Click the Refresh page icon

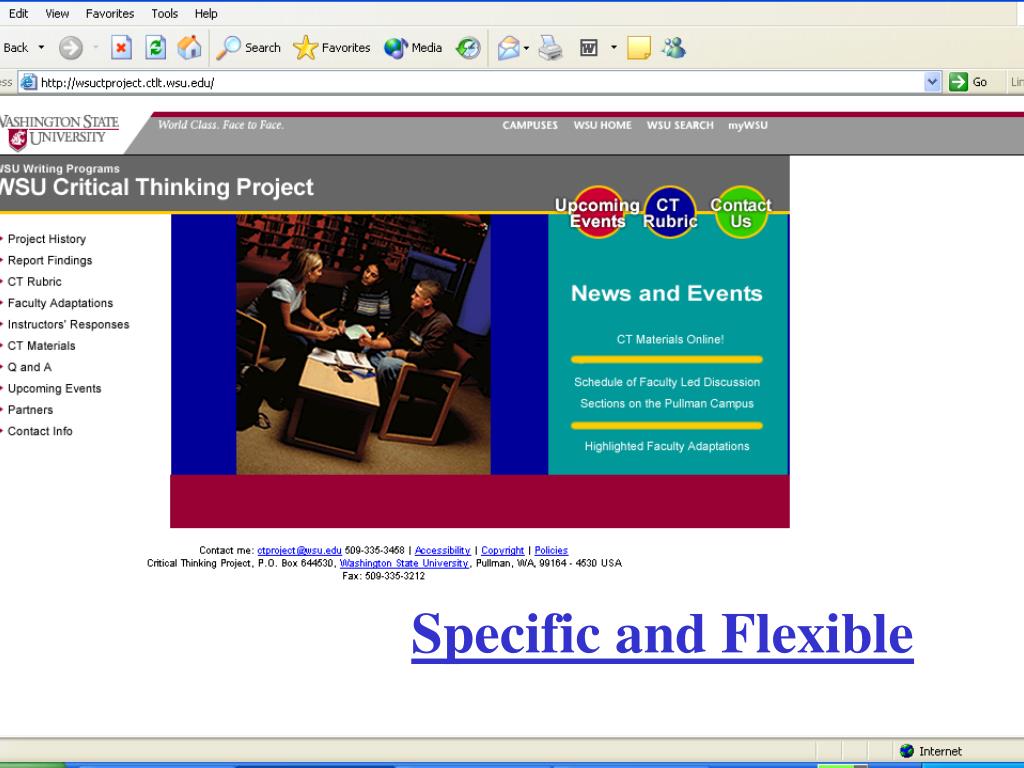pos(155,48)
